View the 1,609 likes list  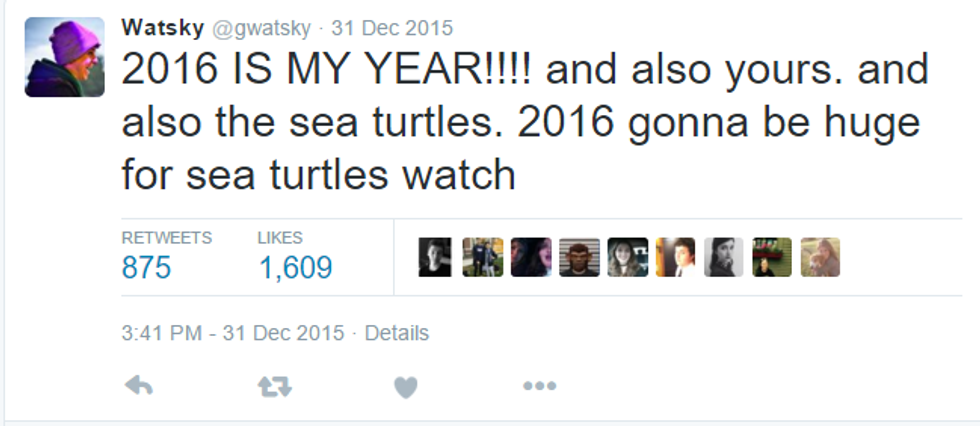tap(295, 268)
